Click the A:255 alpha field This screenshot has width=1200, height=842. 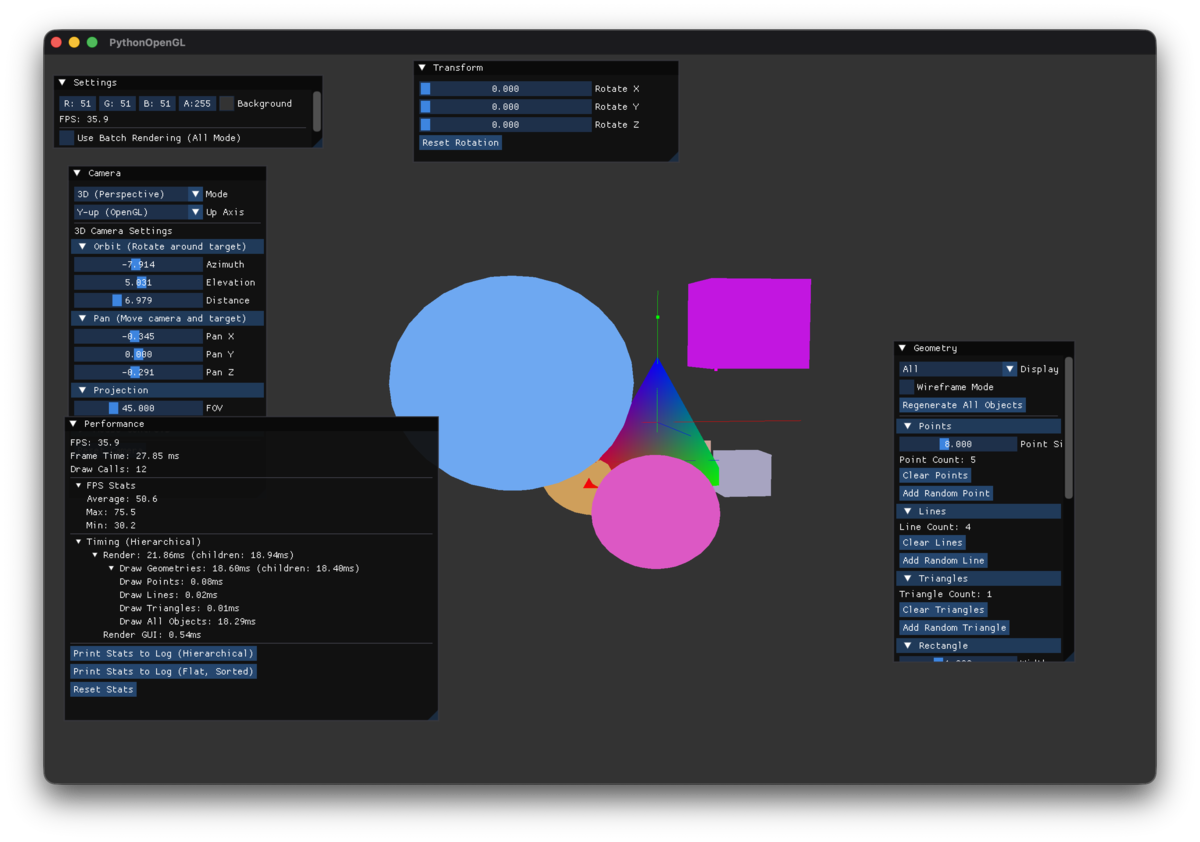point(197,104)
